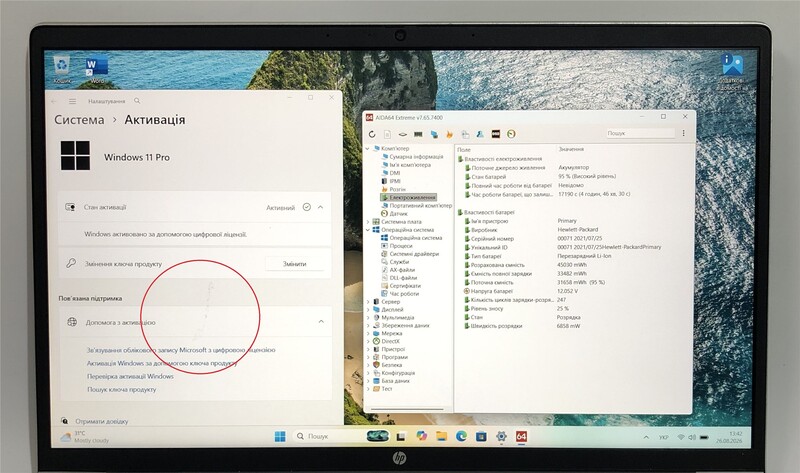Select Пристрої in the tree

(x=393, y=349)
